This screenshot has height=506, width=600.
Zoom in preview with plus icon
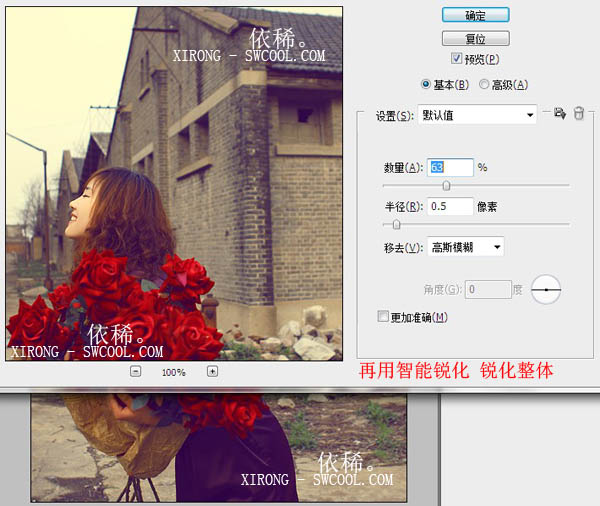click(212, 371)
